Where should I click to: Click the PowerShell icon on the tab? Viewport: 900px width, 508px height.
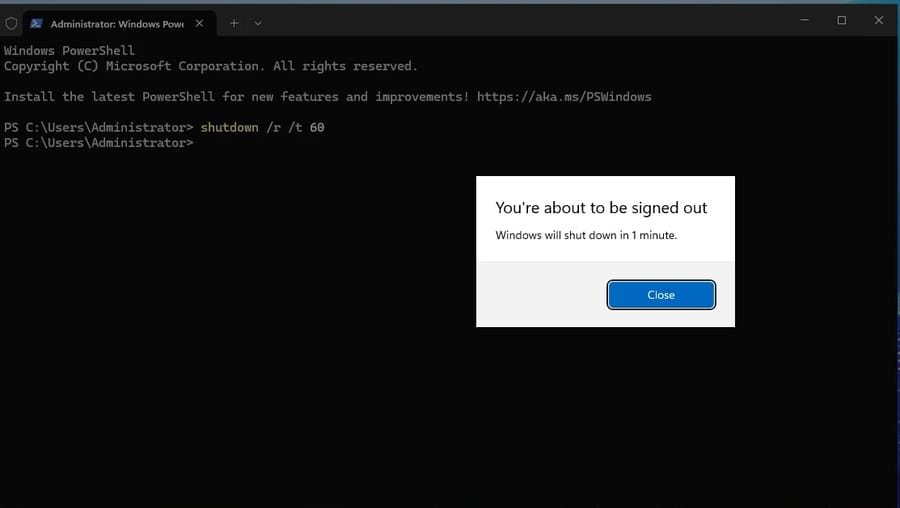coord(36,23)
